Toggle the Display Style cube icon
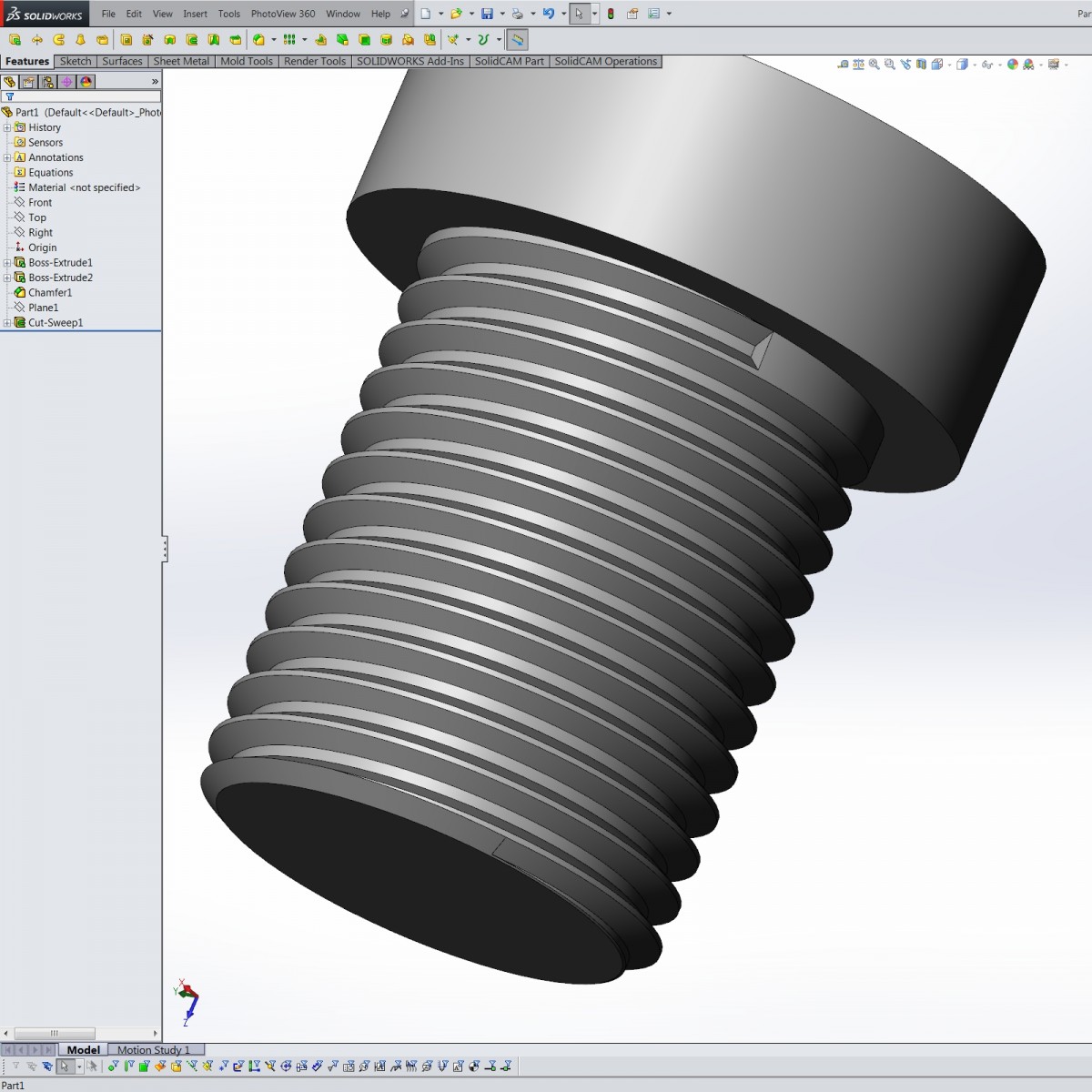 click(961, 66)
